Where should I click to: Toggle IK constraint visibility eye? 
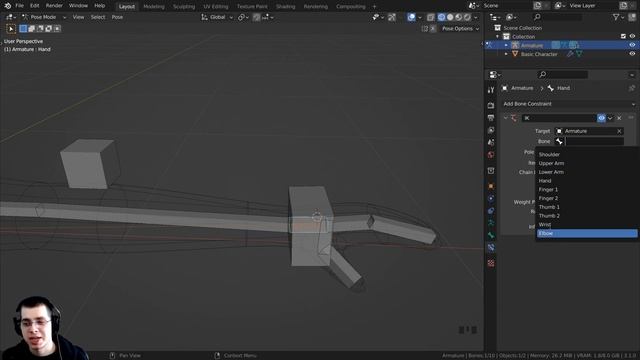[601, 118]
